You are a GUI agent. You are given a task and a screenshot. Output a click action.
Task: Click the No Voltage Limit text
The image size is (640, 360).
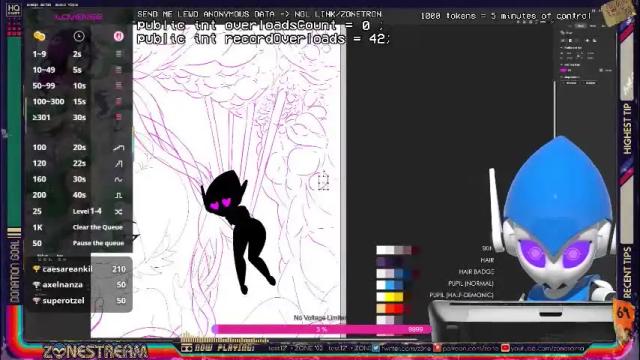320,318
